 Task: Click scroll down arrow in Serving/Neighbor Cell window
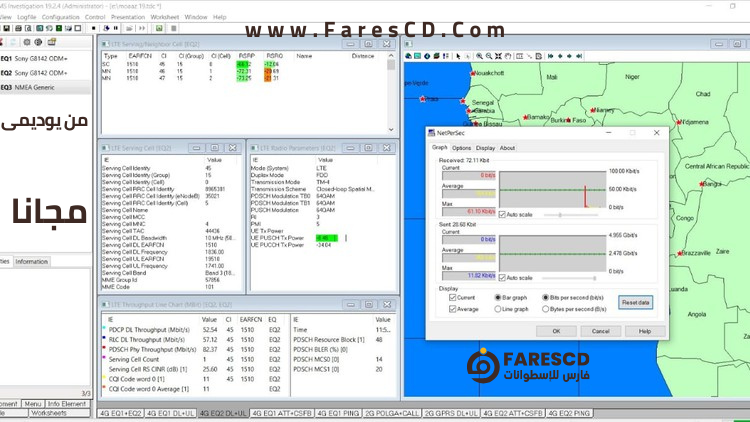[x=391, y=129]
